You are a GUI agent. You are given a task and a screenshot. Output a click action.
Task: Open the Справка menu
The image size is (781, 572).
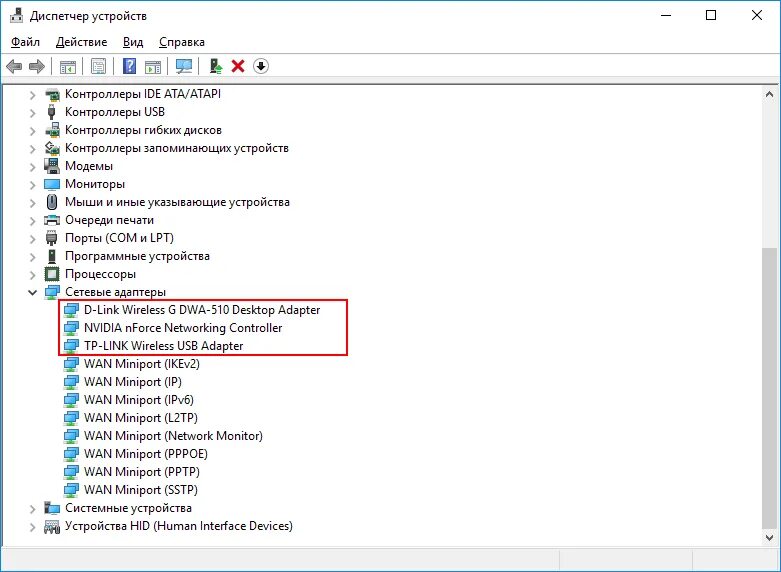[182, 42]
